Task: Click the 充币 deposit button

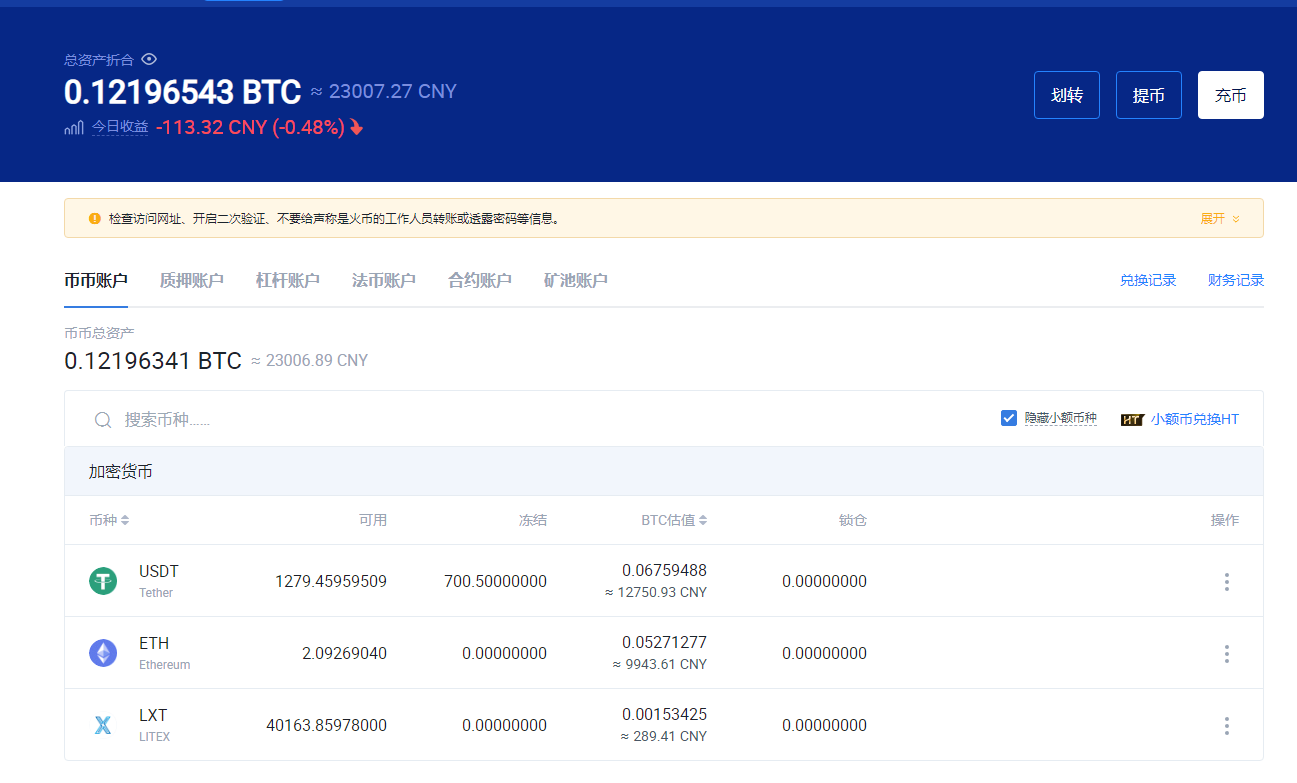Action: coord(1231,95)
